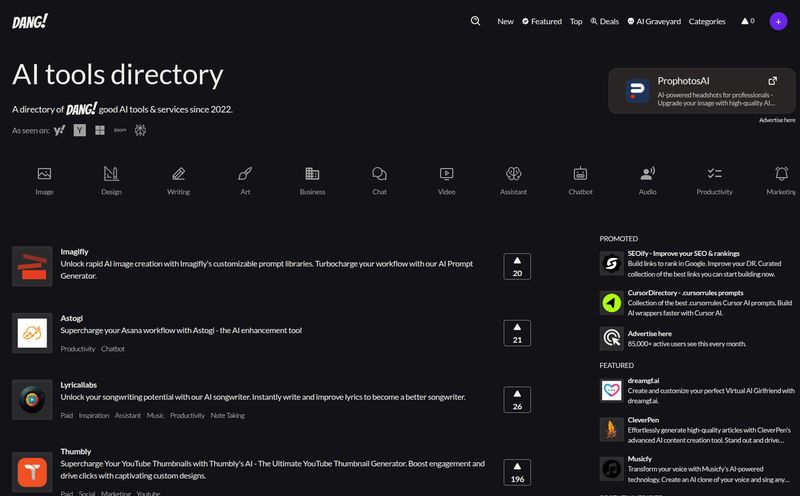Open the Design category icon

111,173
